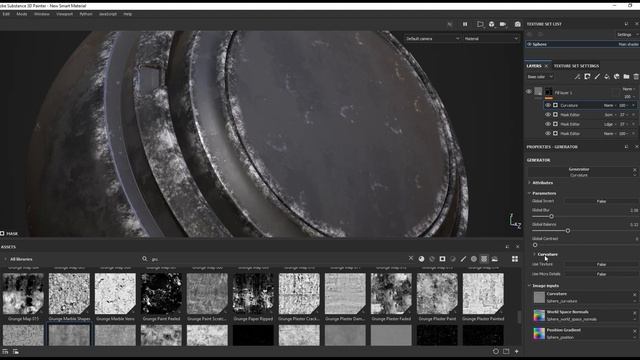Click the Global Contrast slider handle
The image size is (640, 360).
coord(535,245)
